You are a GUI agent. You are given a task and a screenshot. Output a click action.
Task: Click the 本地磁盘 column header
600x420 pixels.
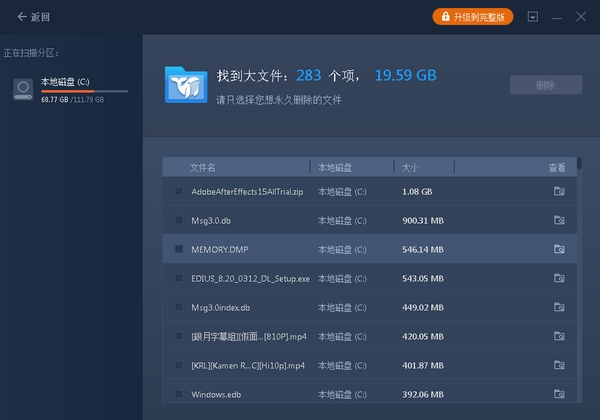coord(335,168)
